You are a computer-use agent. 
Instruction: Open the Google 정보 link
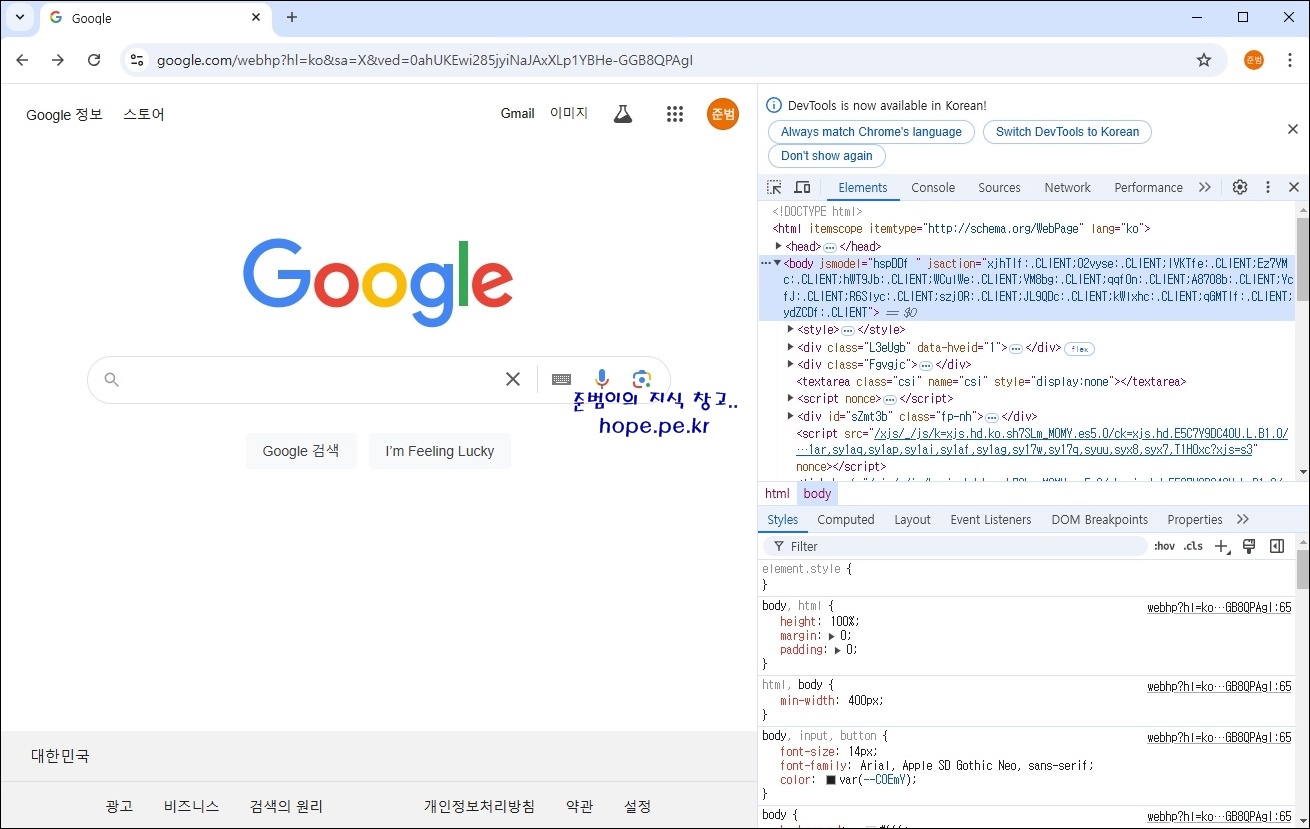click(64, 115)
